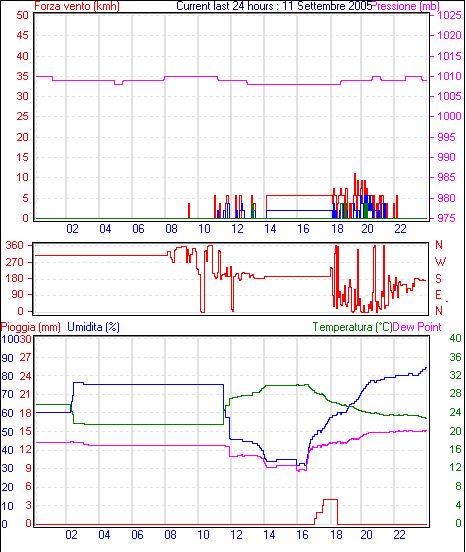466x552 pixels.
Task: Click the 180 degree wind direction label
Action: (x=14, y=278)
